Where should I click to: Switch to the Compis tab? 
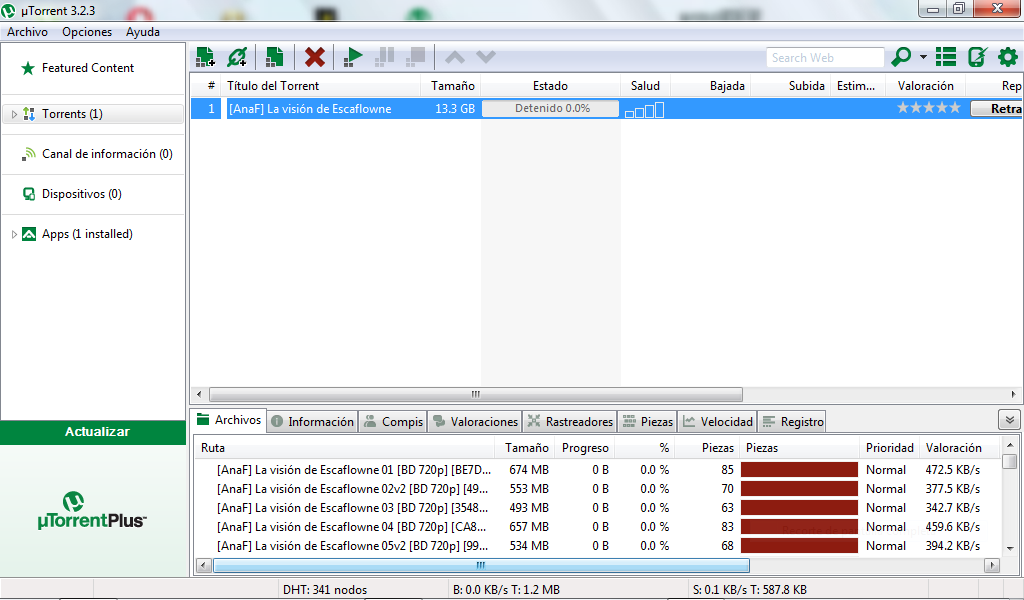[x=394, y=422]
